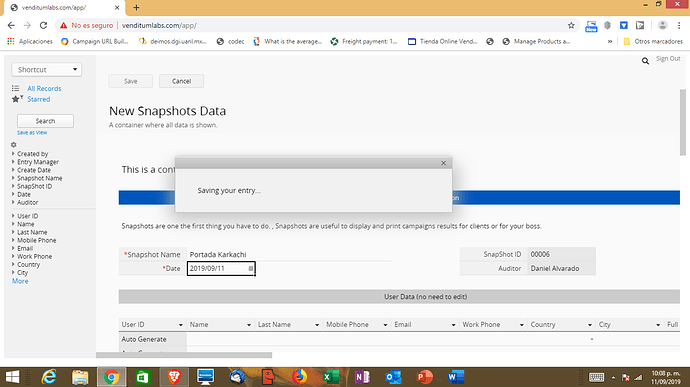Click the Cancel button

(x=181, y=81)
